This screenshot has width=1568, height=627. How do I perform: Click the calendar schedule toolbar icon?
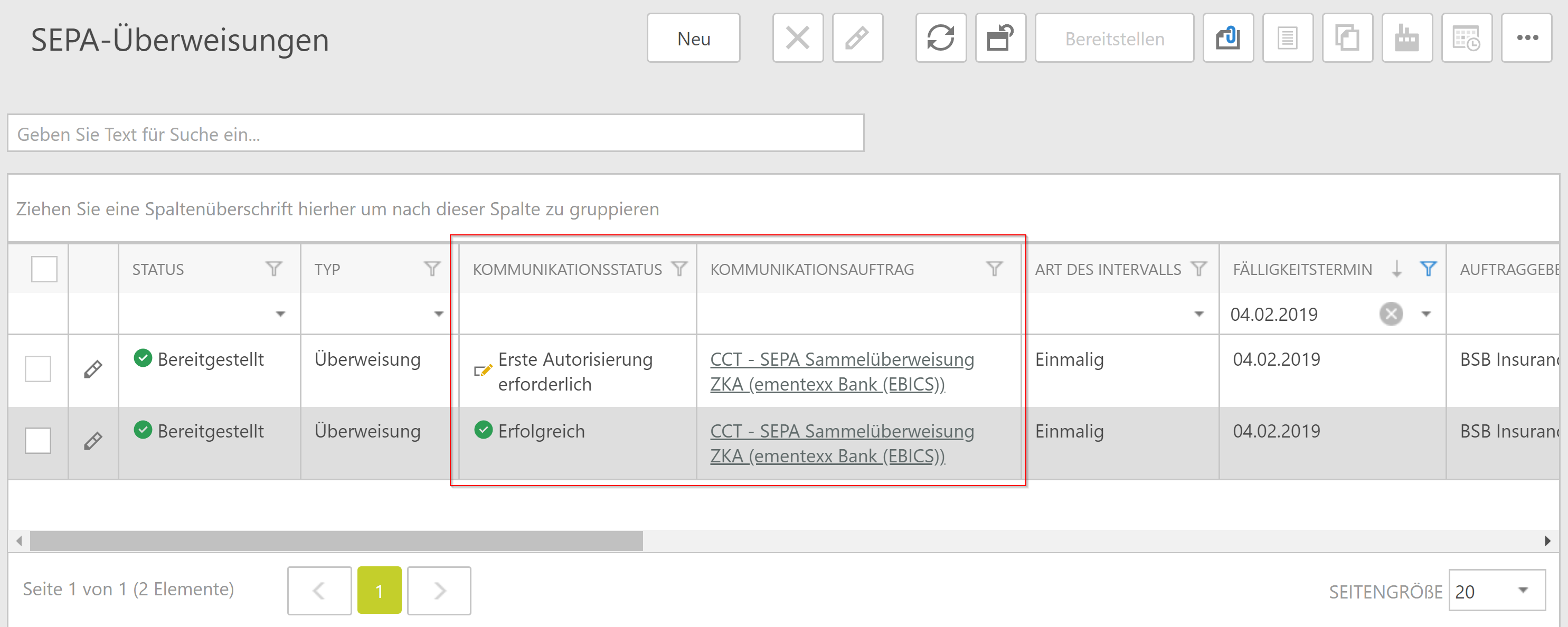coord(1466,38)
